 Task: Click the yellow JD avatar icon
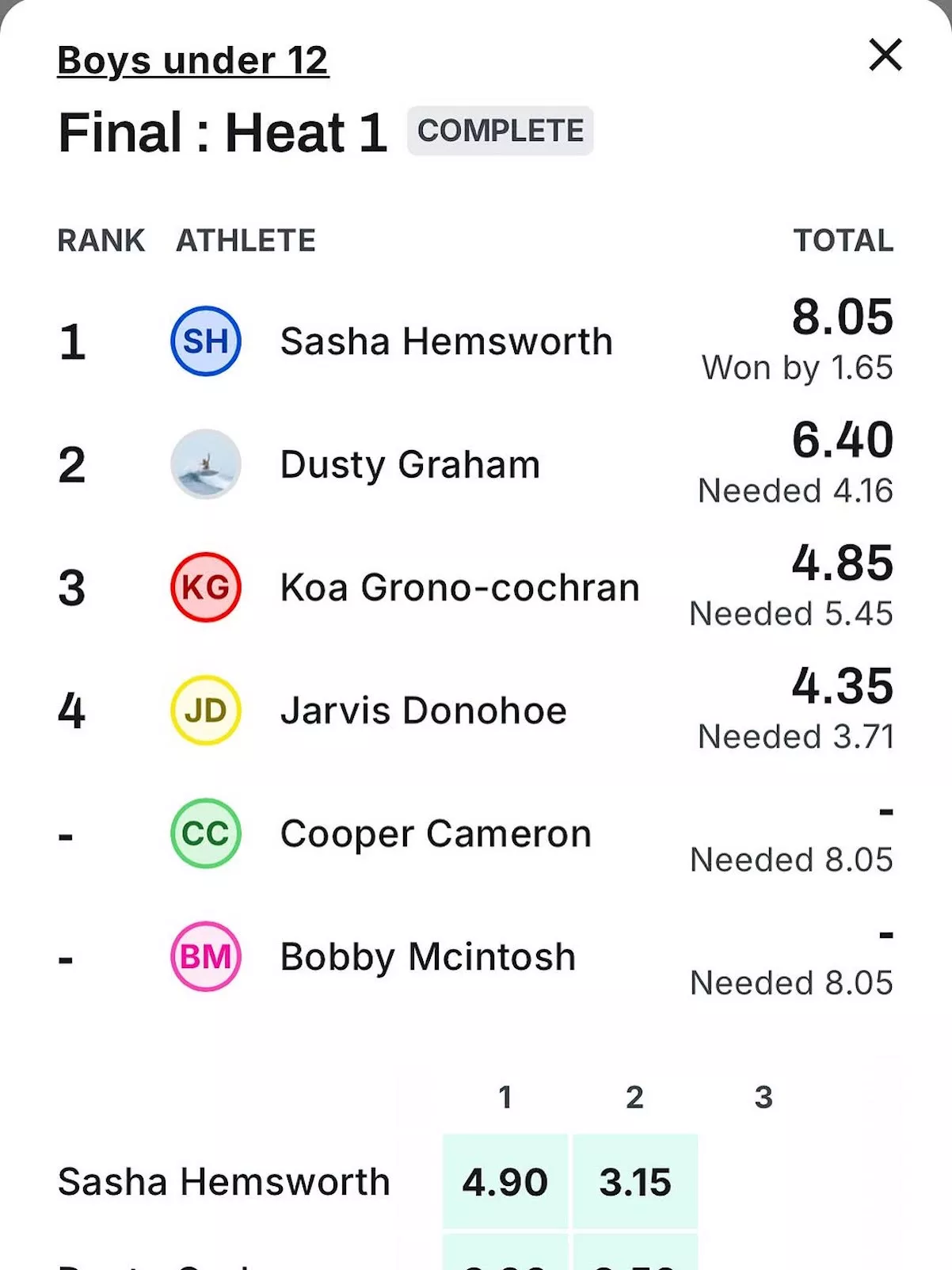206,711
